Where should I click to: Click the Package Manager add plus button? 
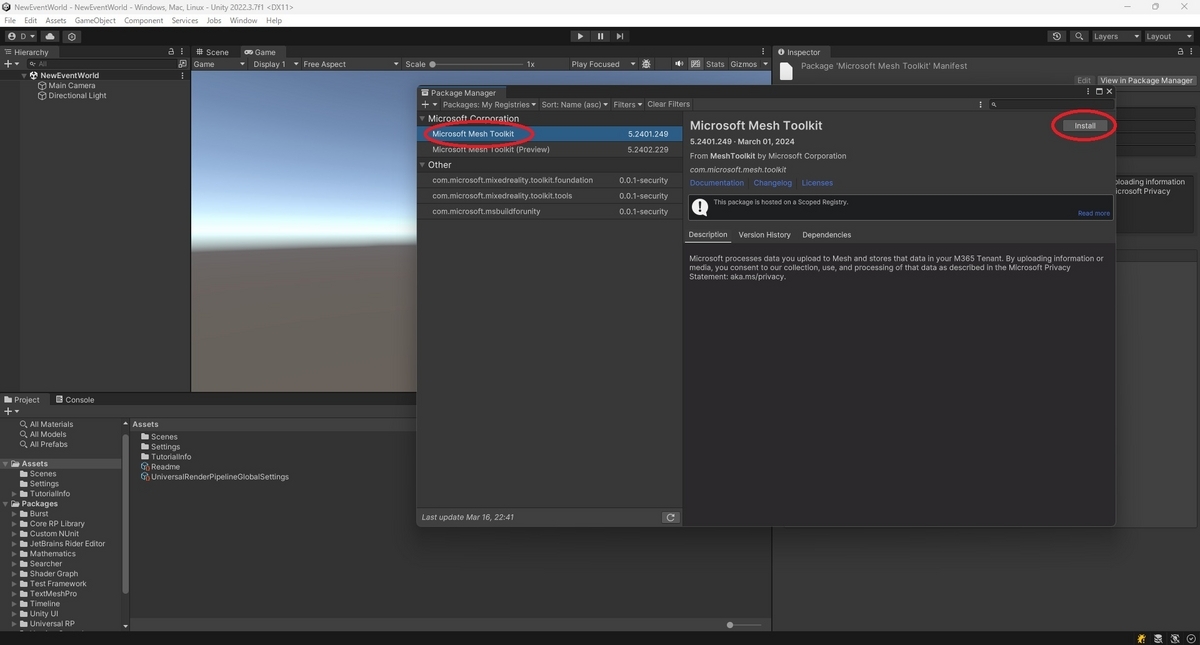[x=428, y=104]
